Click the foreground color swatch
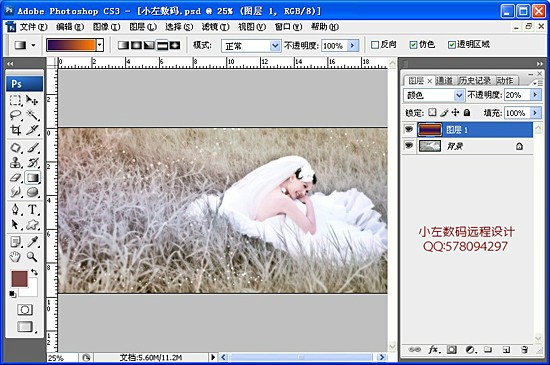The image size is (550, 365). pyautogui.click(x=19, y=279)
